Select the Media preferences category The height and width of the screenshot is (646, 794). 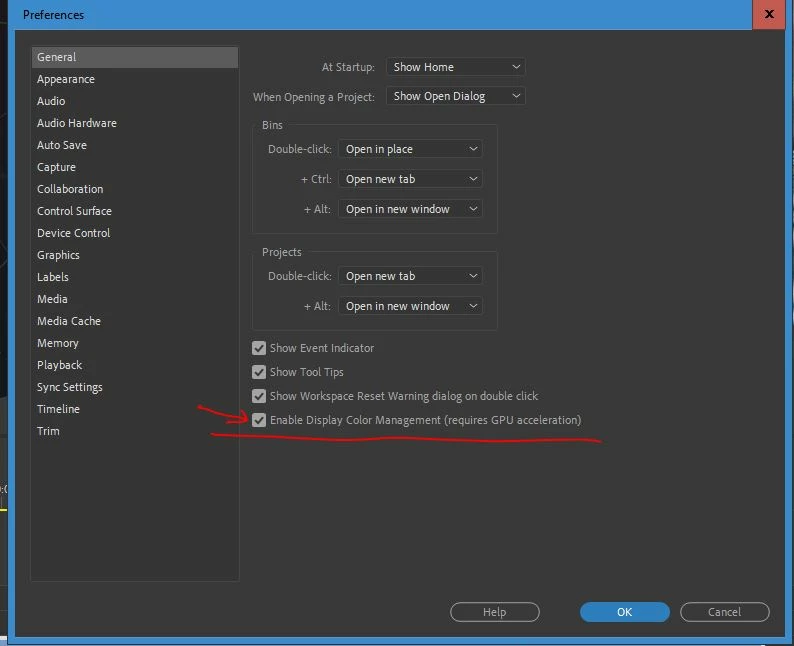tap(135, 299)
